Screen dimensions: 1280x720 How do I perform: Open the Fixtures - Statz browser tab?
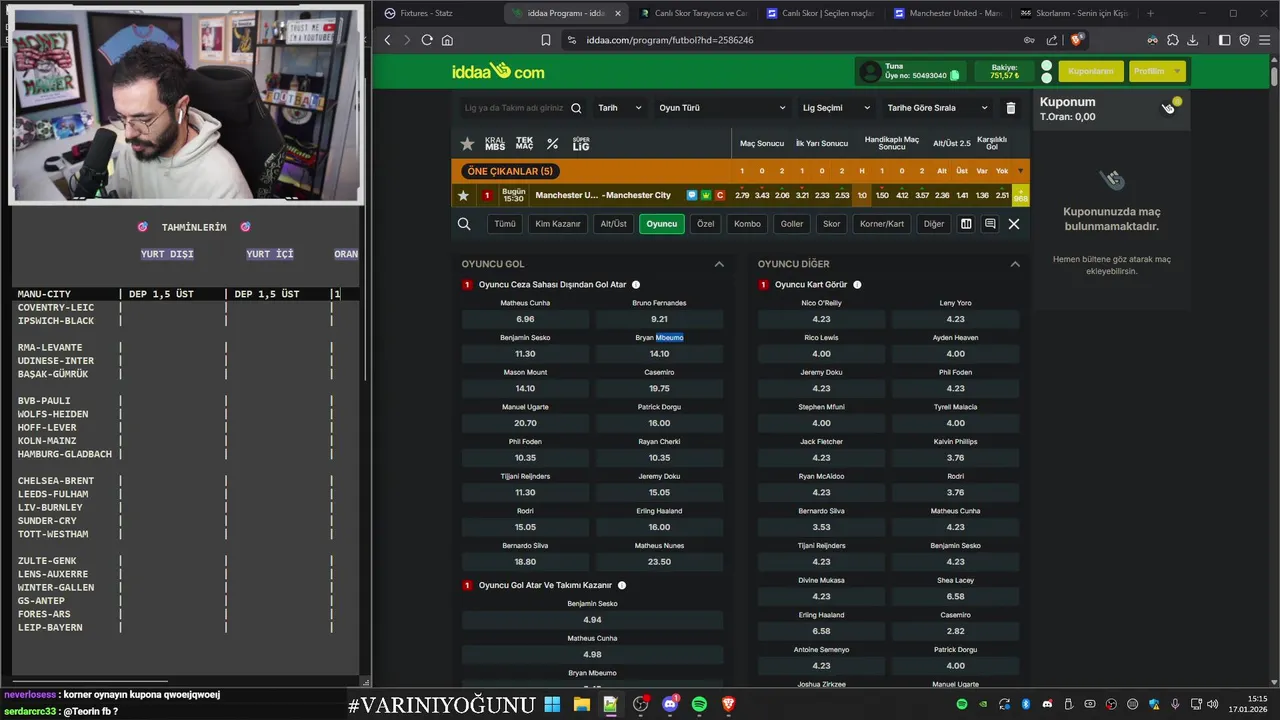(x=436, y=13)
